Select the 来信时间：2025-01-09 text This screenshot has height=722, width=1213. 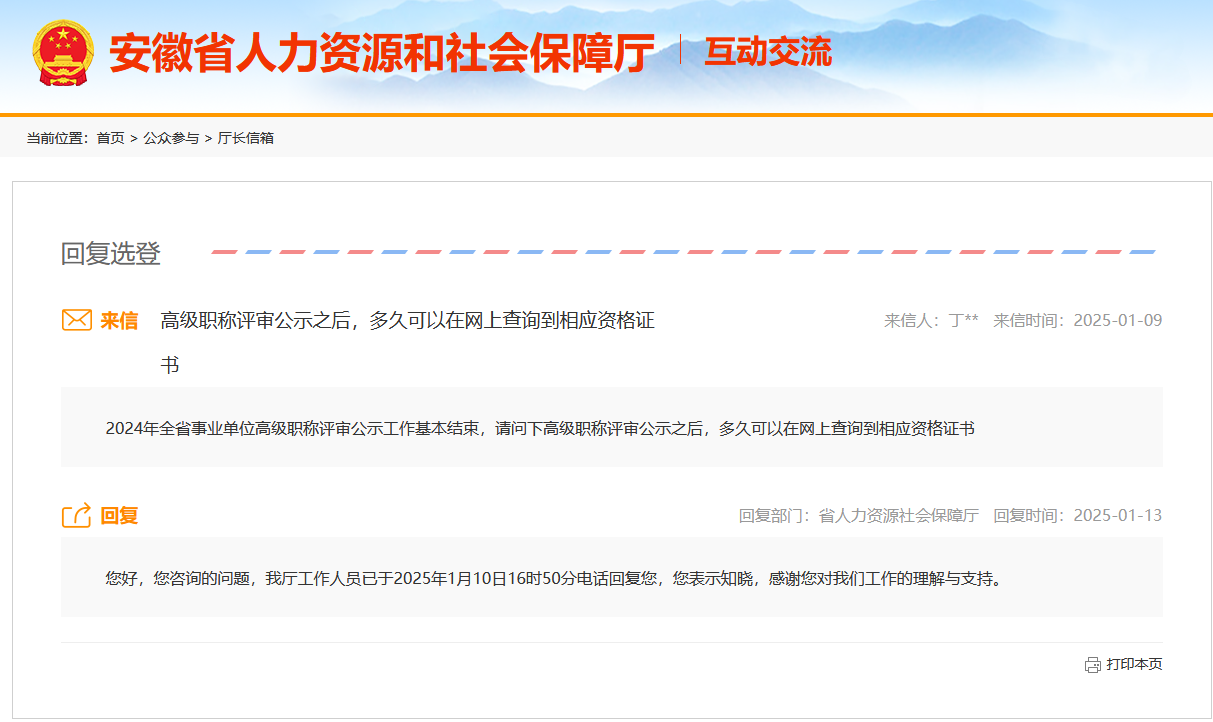tap(1078, 321)
